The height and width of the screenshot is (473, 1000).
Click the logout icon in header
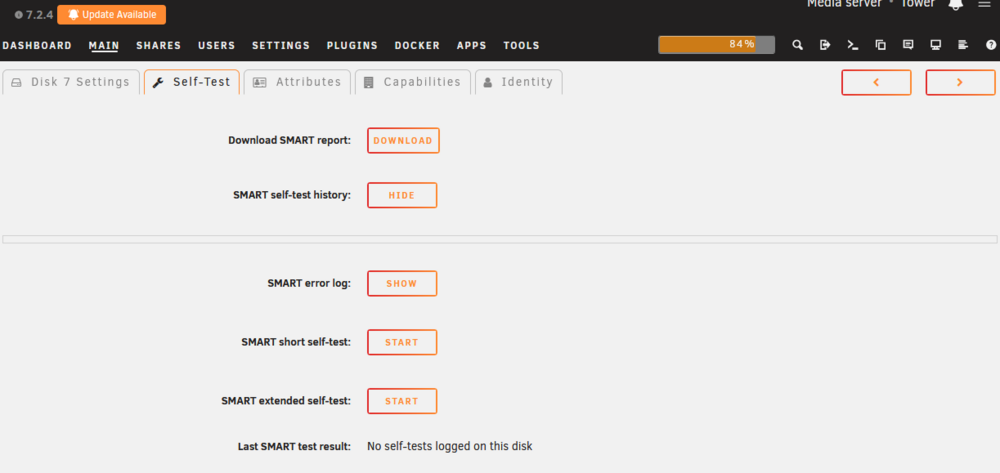825,45
